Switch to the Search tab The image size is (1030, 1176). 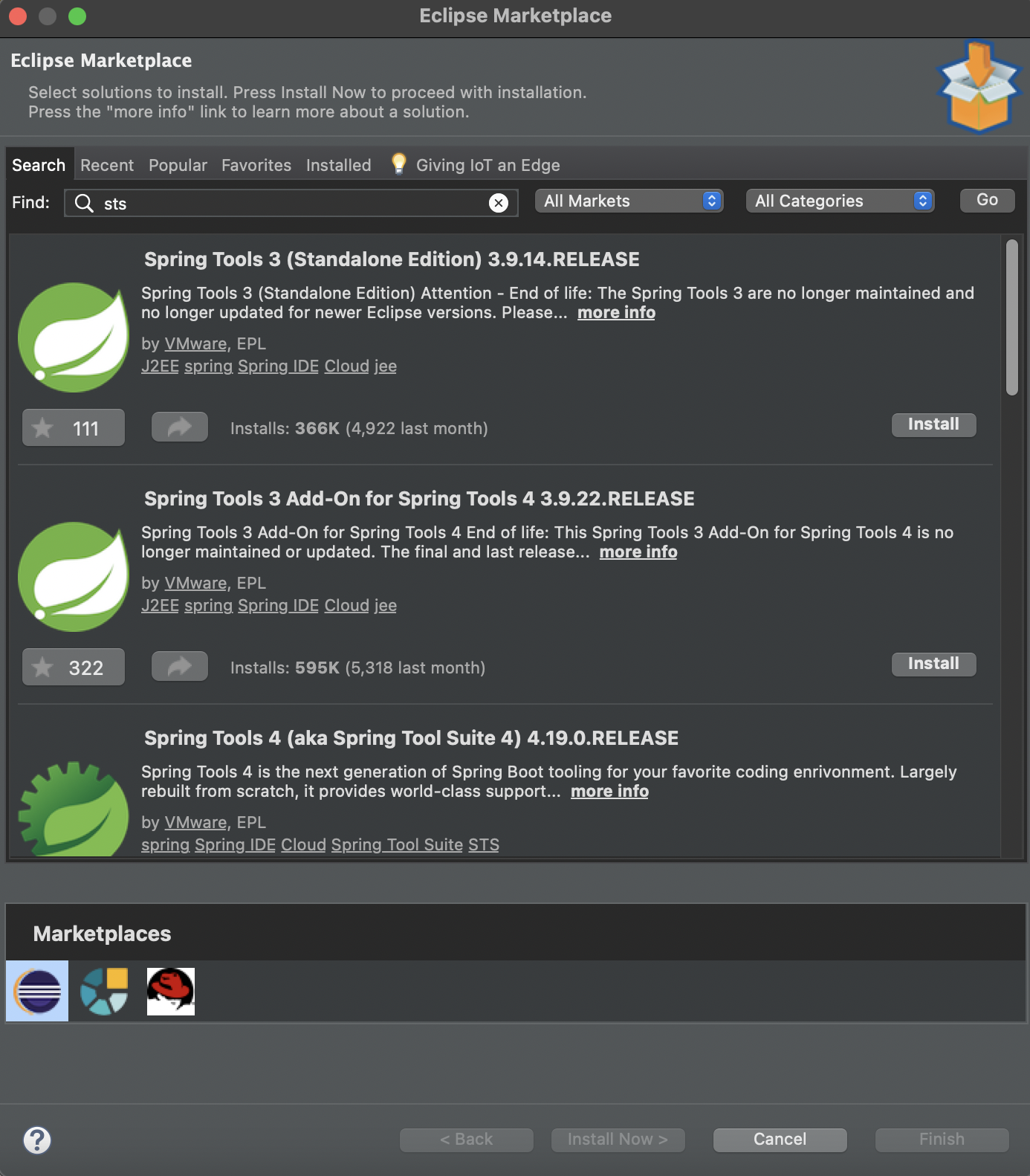pos(39,165)
